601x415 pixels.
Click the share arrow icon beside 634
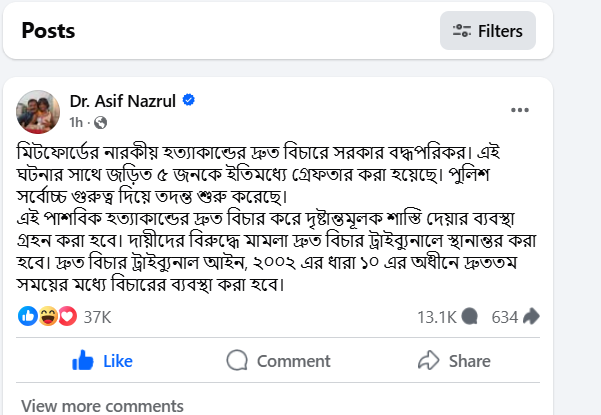pos(532,316)
